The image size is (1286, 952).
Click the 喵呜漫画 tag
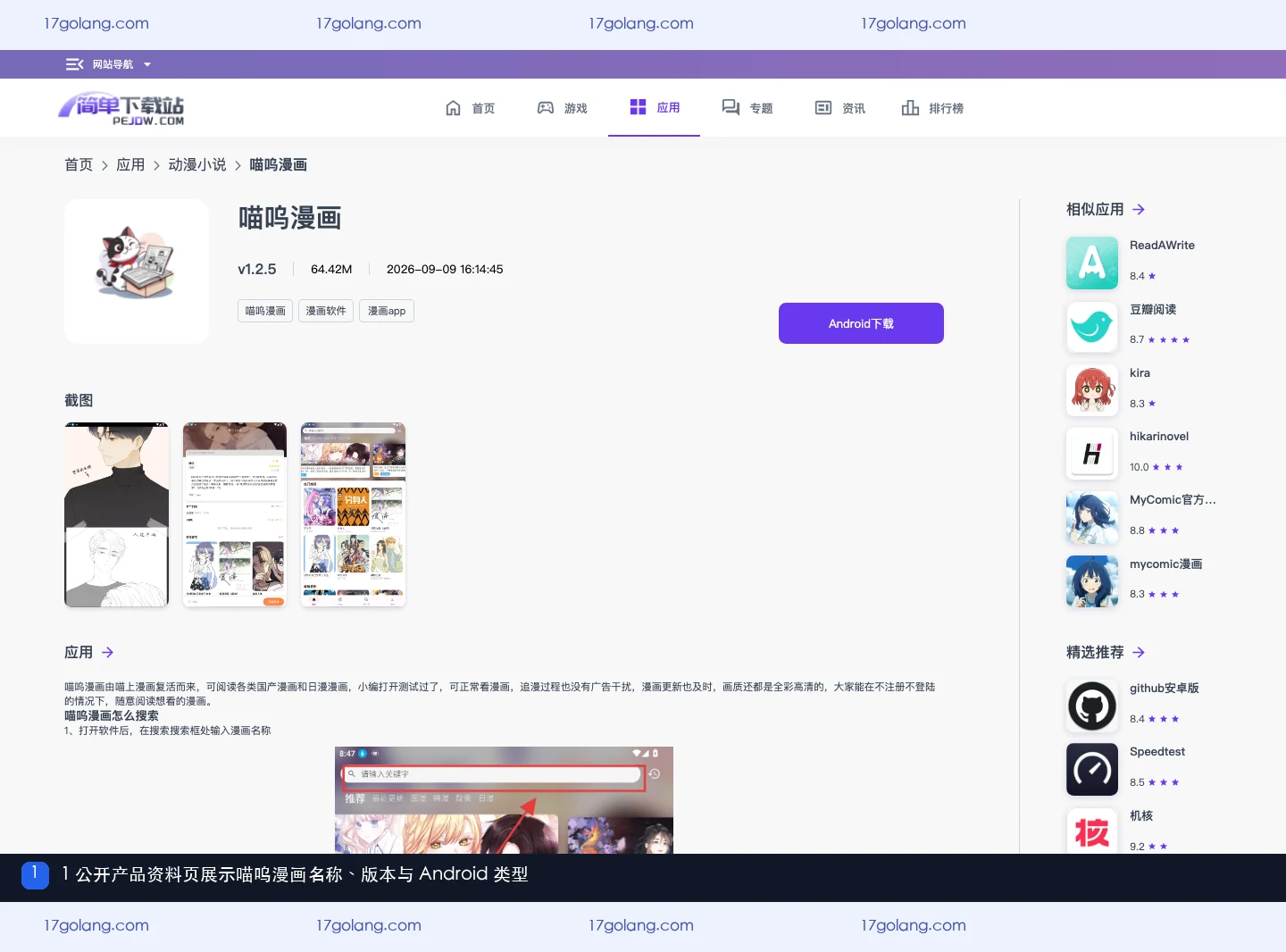265,311
